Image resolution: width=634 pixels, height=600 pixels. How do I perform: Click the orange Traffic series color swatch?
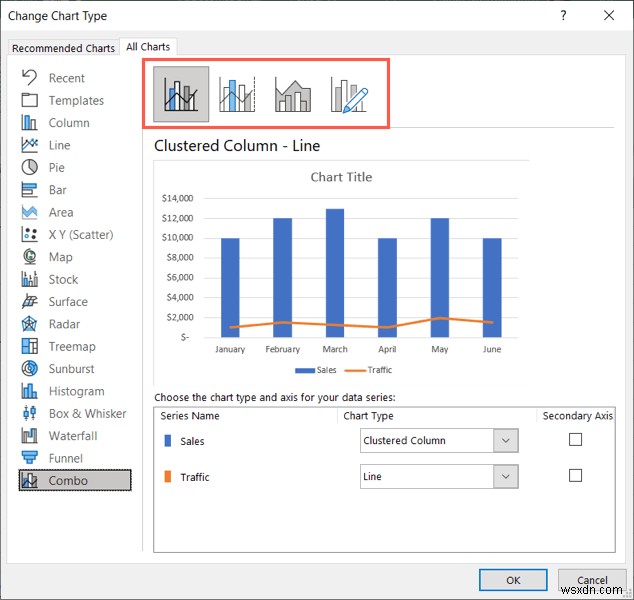(x=168, y=476)
